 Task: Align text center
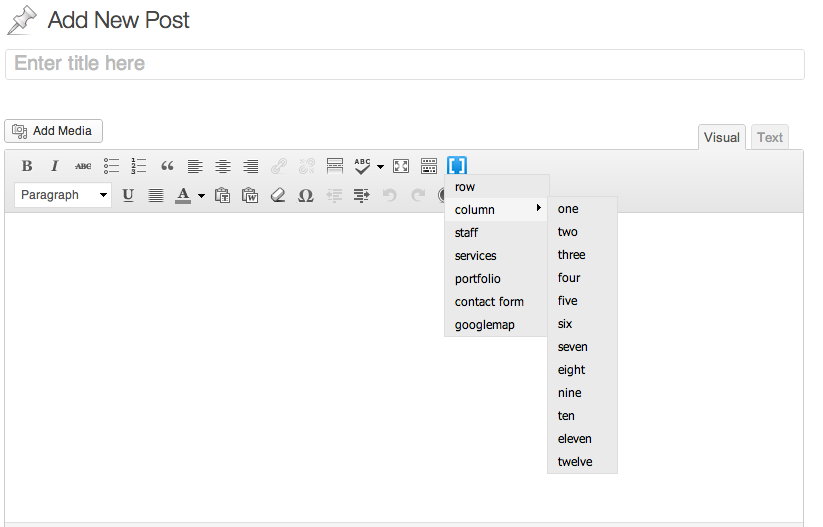click(x=223, y=166)
